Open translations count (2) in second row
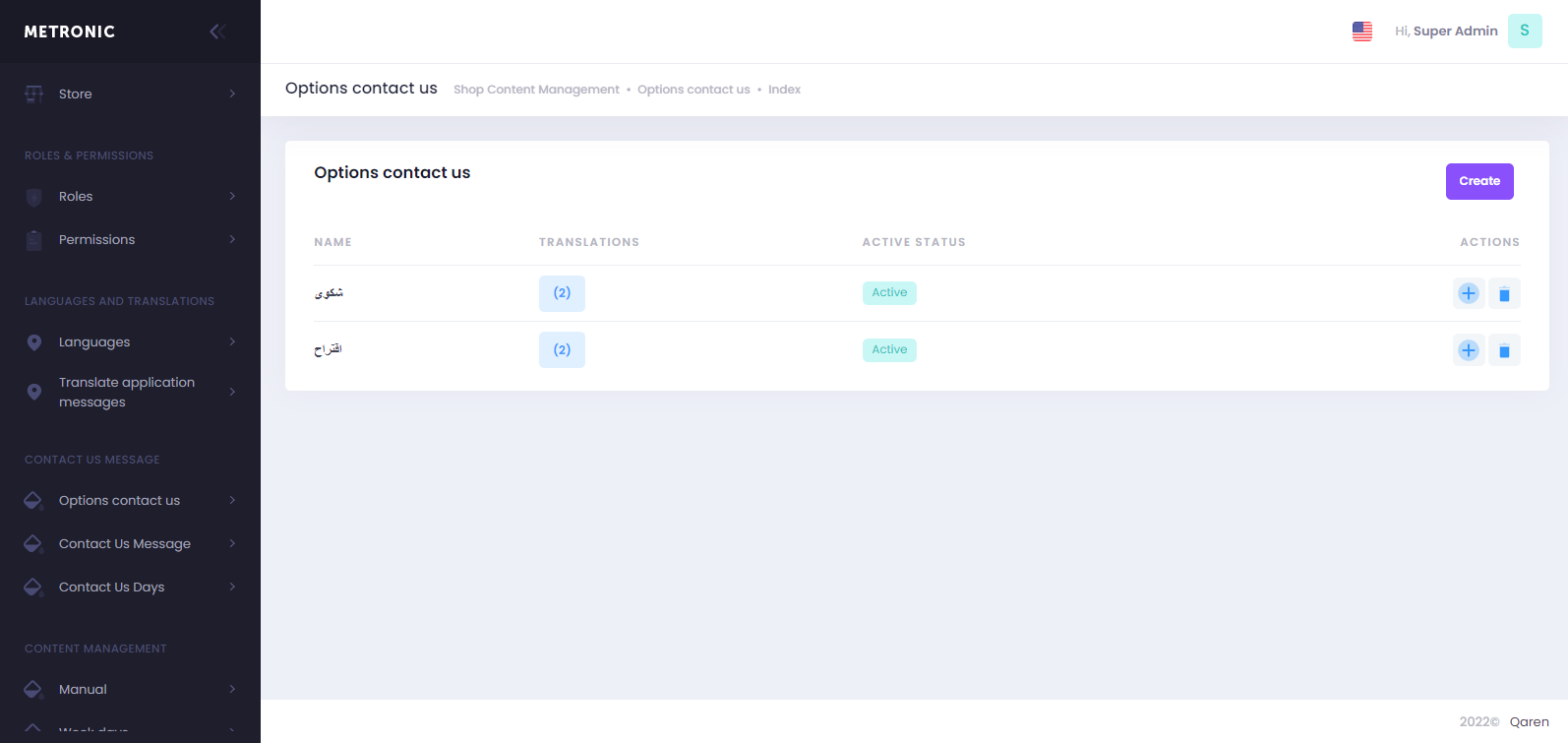Image resolution: width=1568 pixels, height=743 pixels. [562, 350]
